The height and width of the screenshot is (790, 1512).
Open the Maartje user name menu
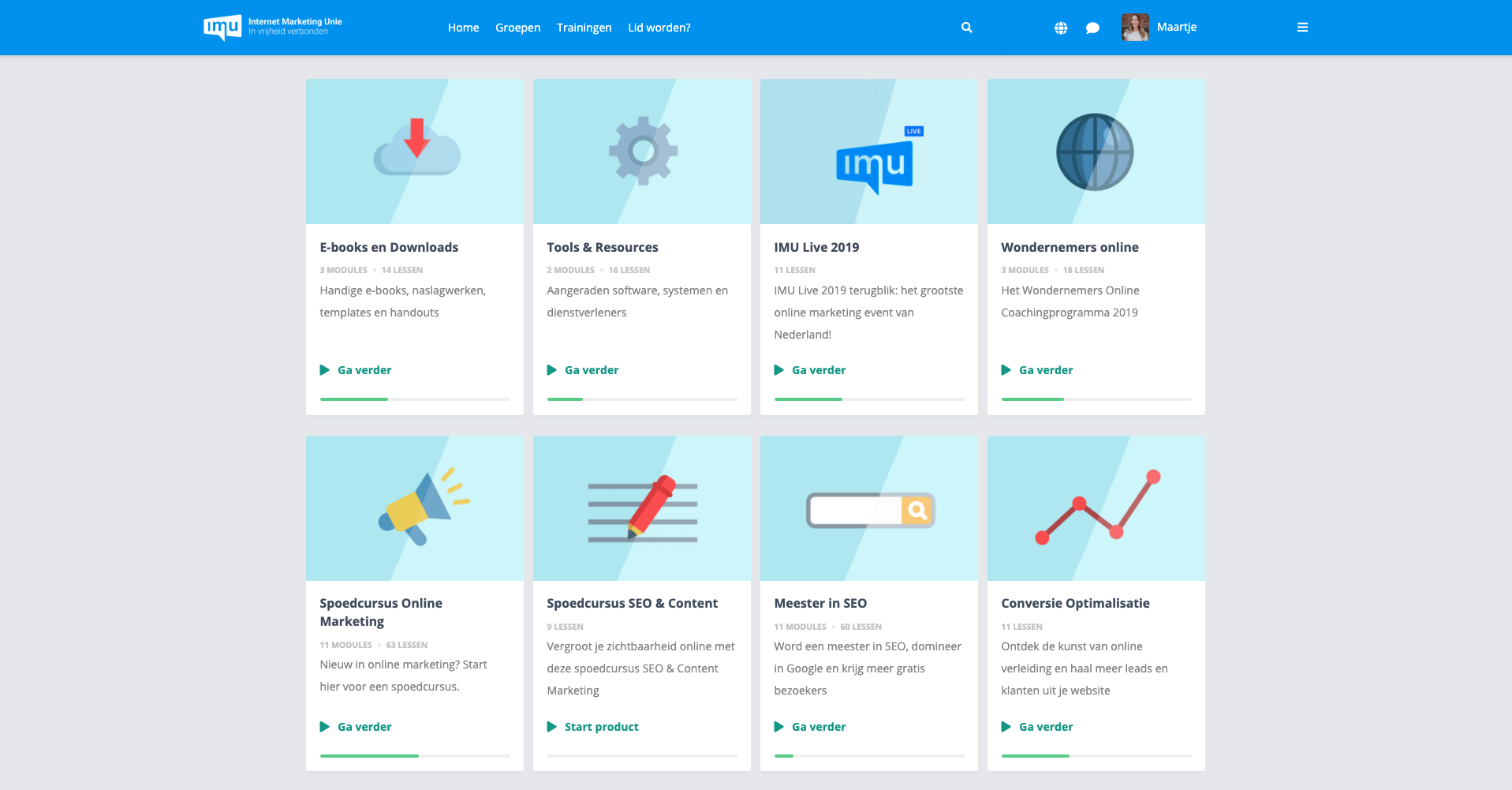1176,27
